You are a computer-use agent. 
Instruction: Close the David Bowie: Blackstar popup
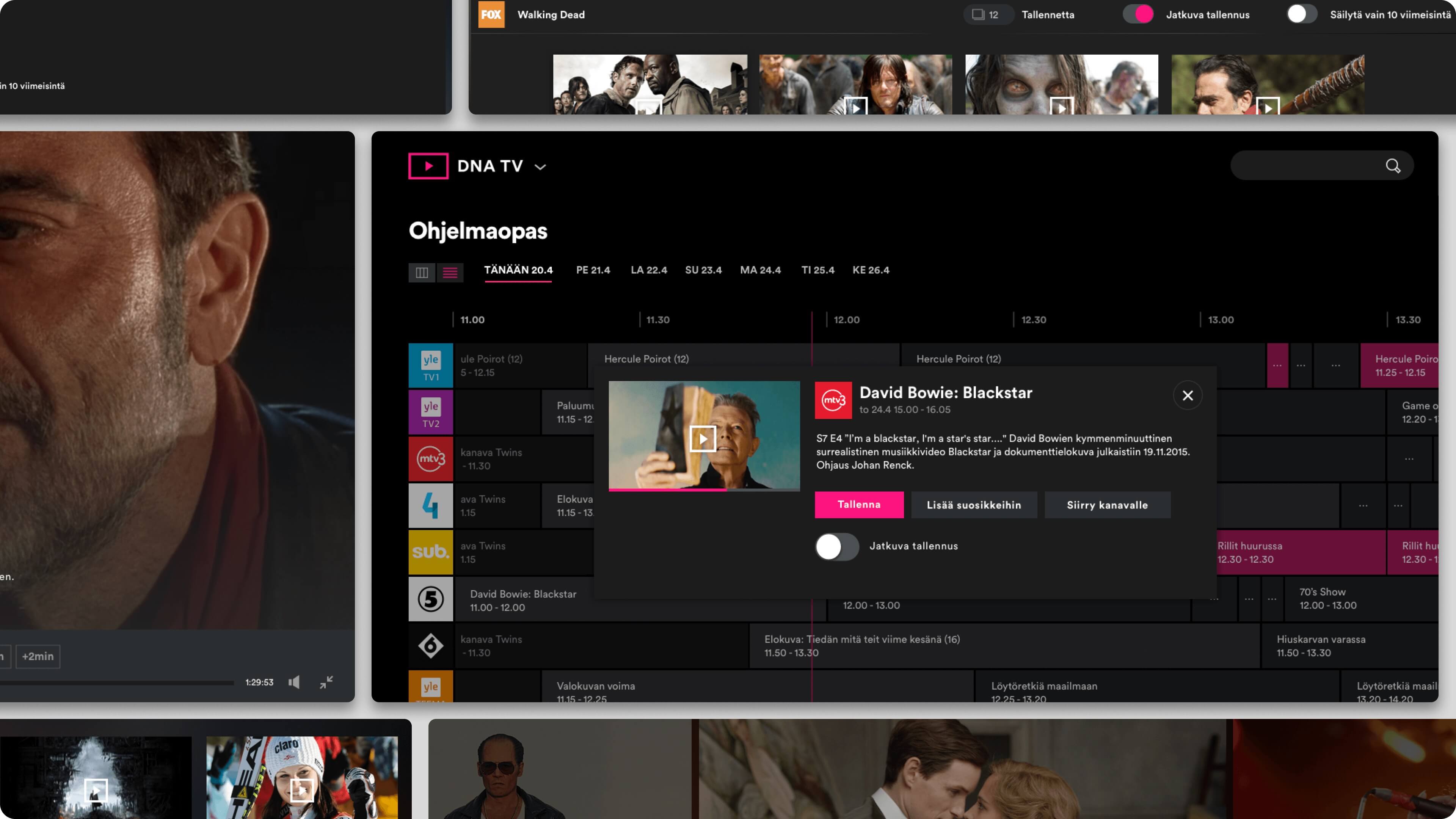pos(1188,395)
